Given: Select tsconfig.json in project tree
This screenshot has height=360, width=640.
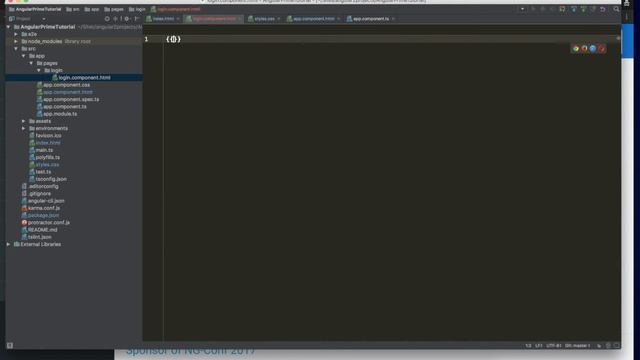Looking at the screenshot, I should 48,179.
